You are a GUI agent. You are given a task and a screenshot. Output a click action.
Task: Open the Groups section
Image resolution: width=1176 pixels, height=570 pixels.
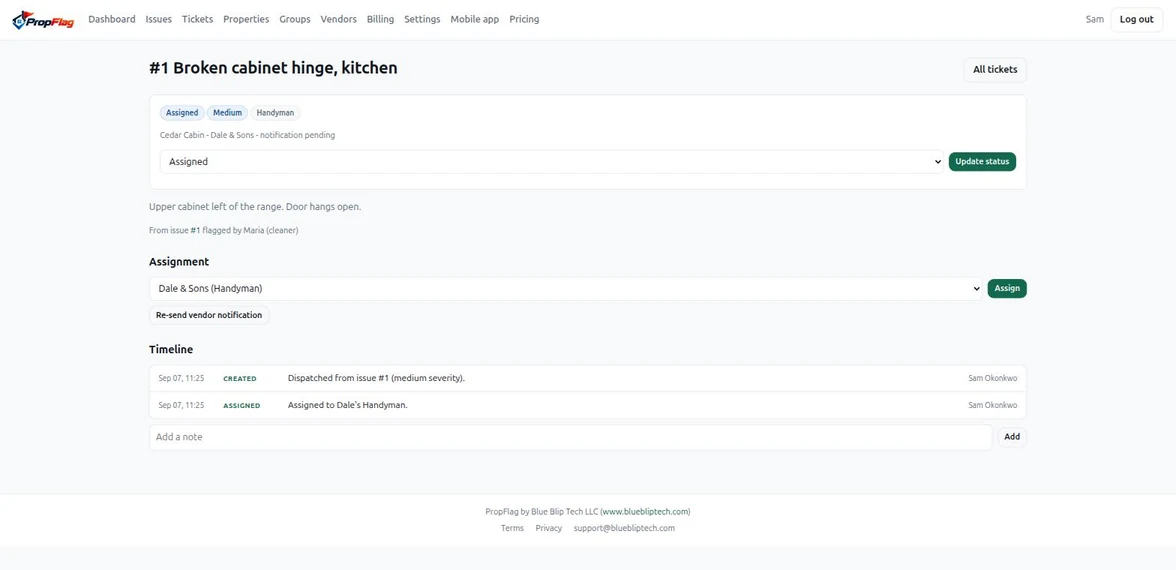coord(295,20)
